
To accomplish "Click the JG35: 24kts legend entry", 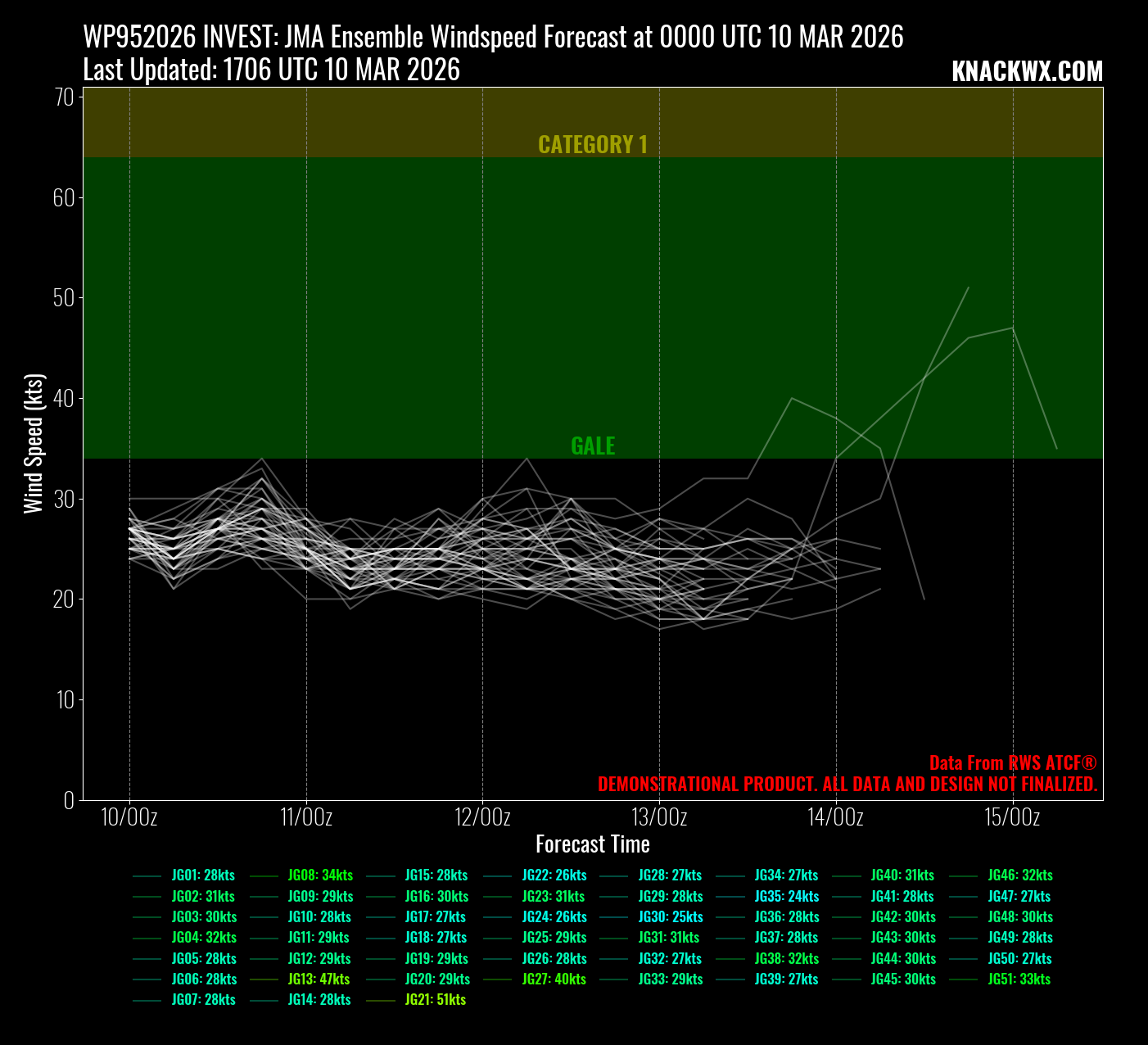I will tap(786, 897).
